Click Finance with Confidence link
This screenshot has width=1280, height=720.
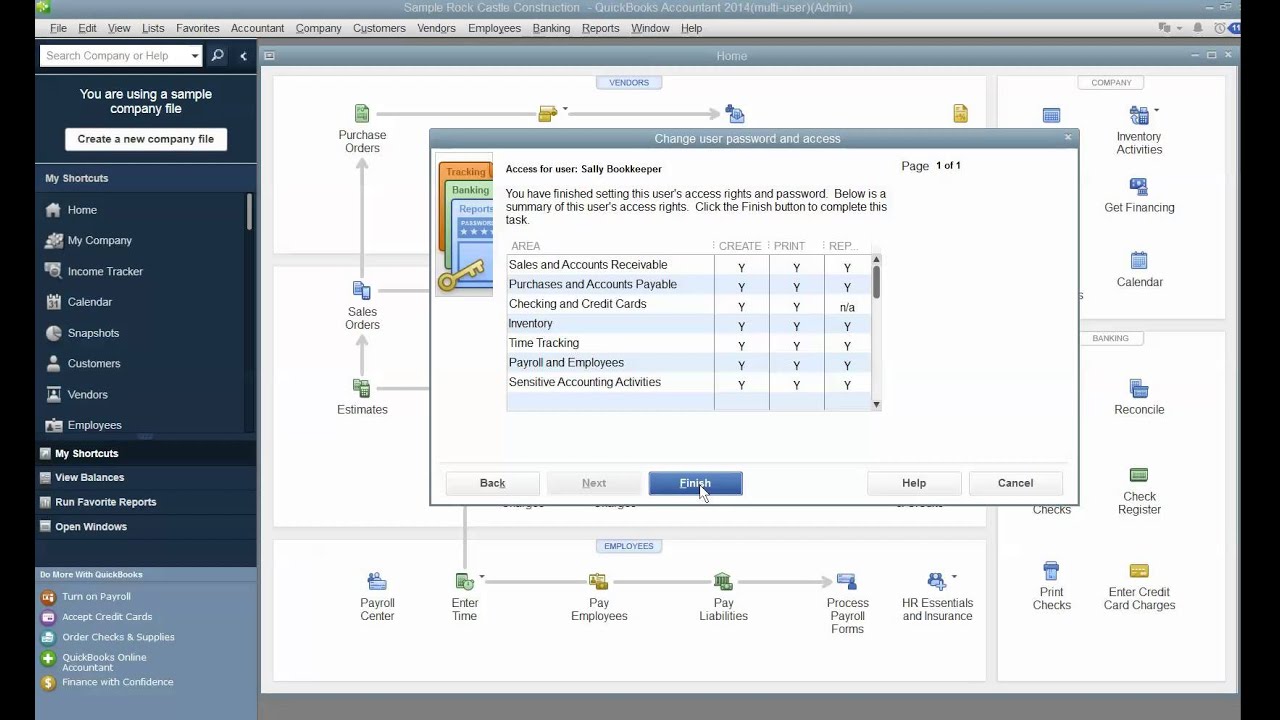pyautogui.click(x=117, y=682)
